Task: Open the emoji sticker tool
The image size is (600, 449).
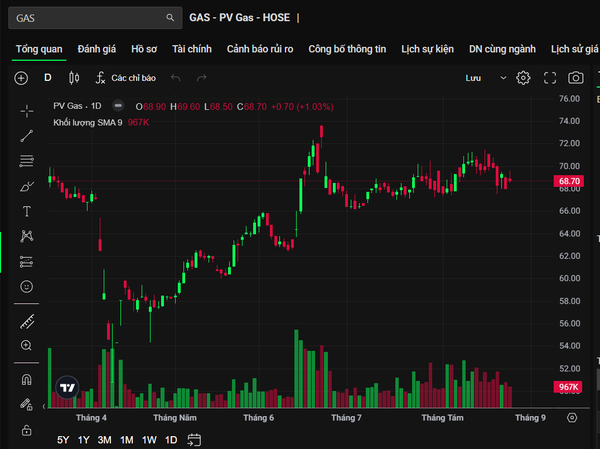Action: 27,286
